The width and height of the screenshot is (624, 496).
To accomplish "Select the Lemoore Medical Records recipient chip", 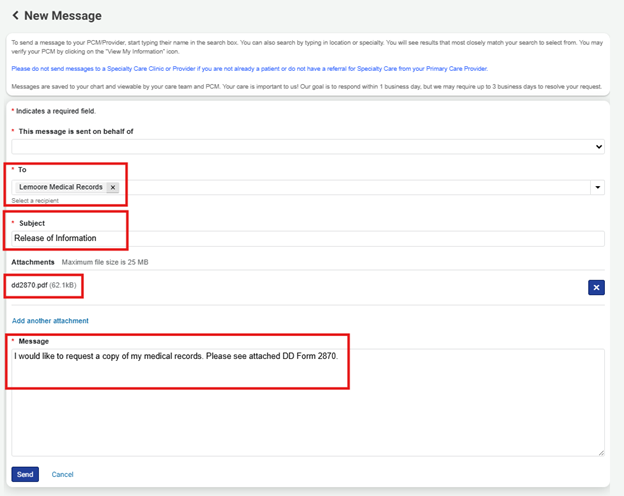I will [61, 187].
